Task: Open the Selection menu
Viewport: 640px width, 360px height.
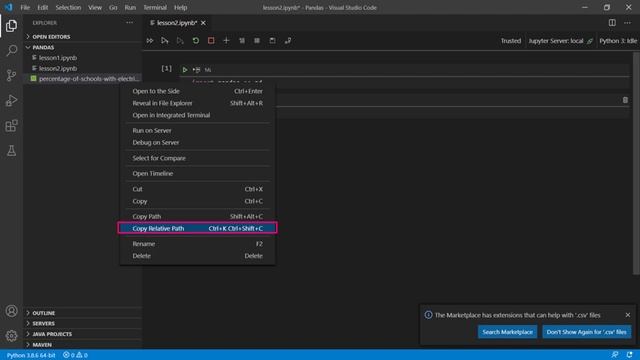Action: click(x=68, y=7)
